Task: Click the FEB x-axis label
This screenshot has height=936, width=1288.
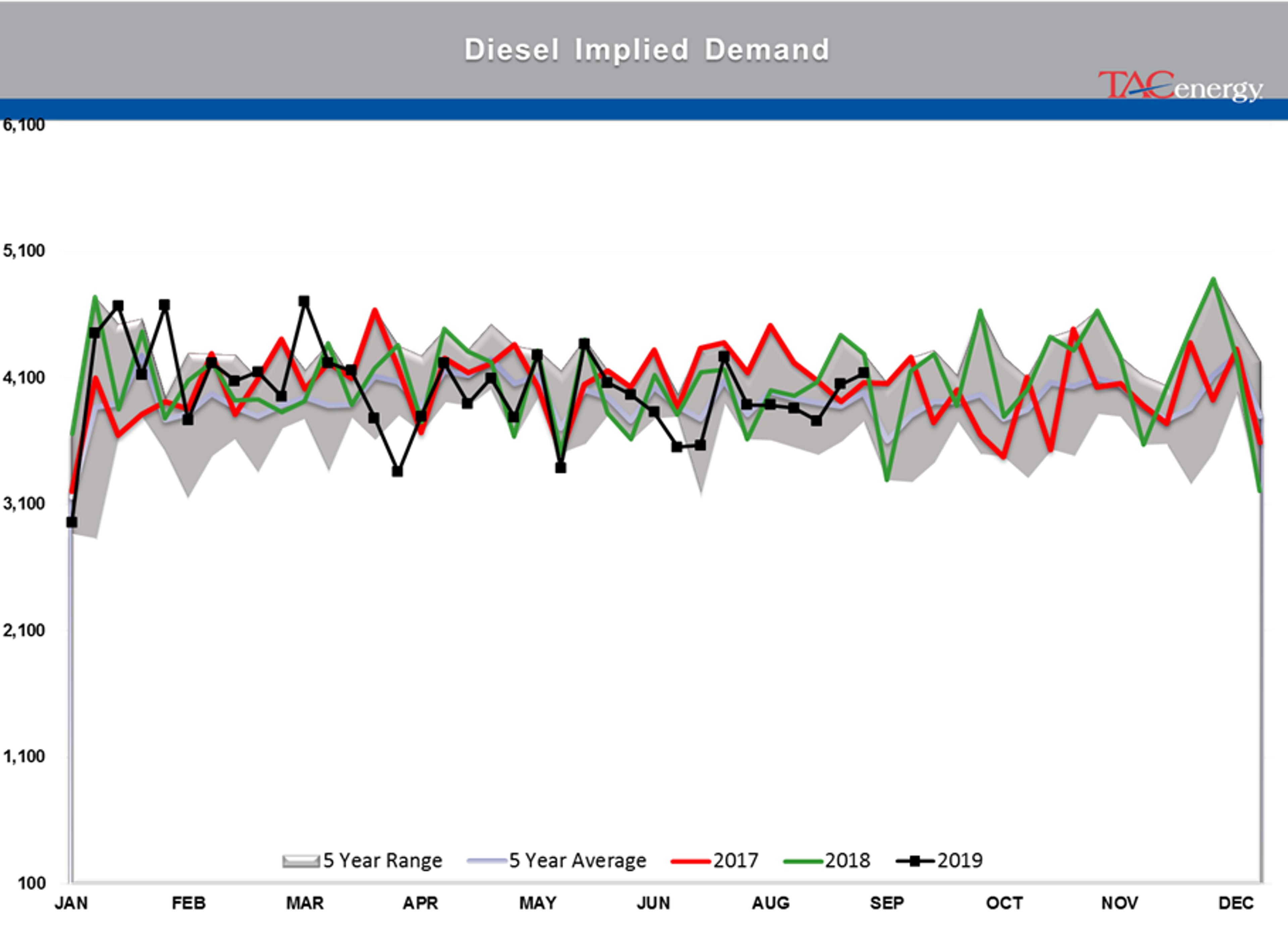Action: (x=189, y=903)
